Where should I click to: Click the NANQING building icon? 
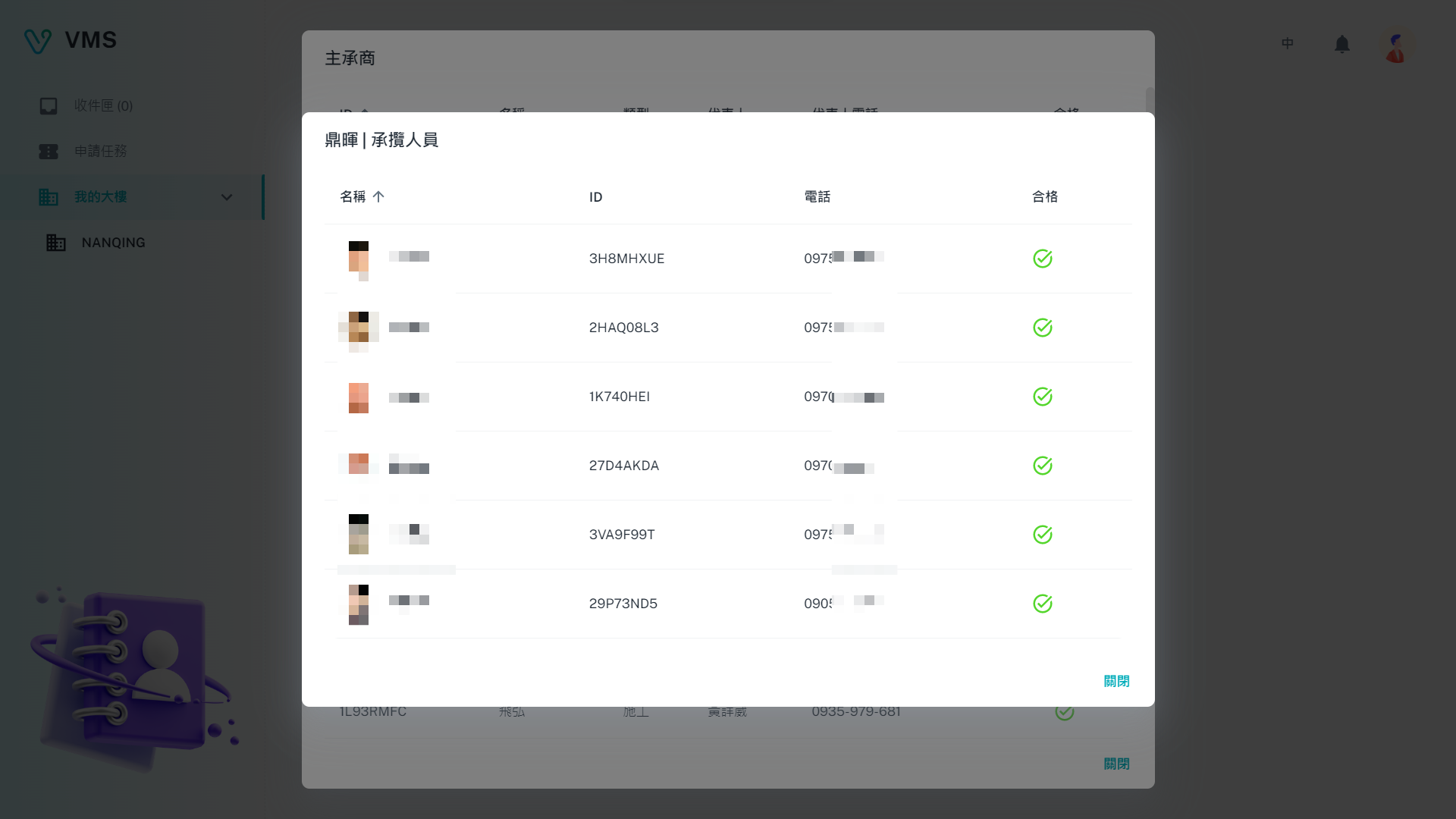point(56,243)
